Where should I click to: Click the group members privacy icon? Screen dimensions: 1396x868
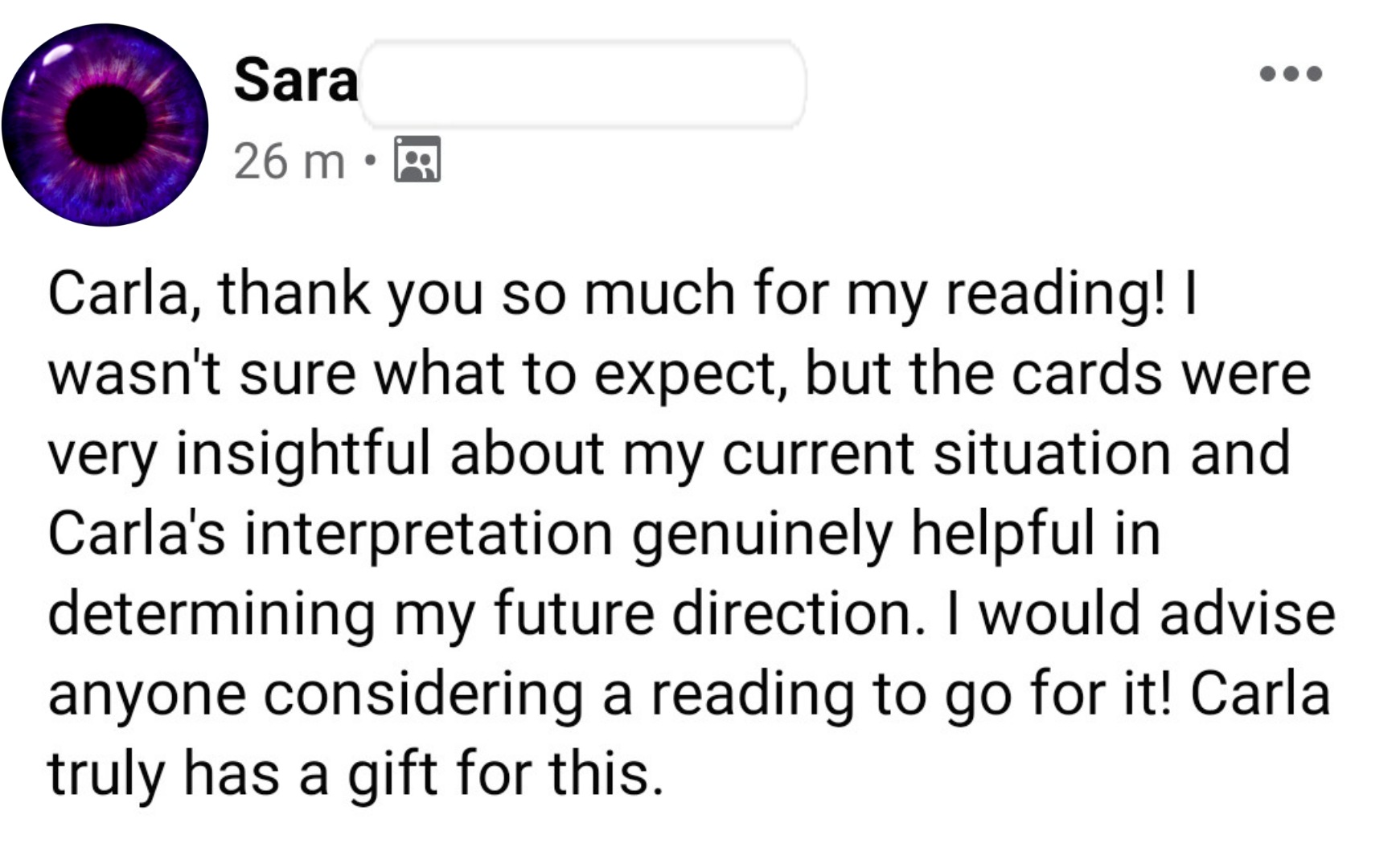(417, 159)
